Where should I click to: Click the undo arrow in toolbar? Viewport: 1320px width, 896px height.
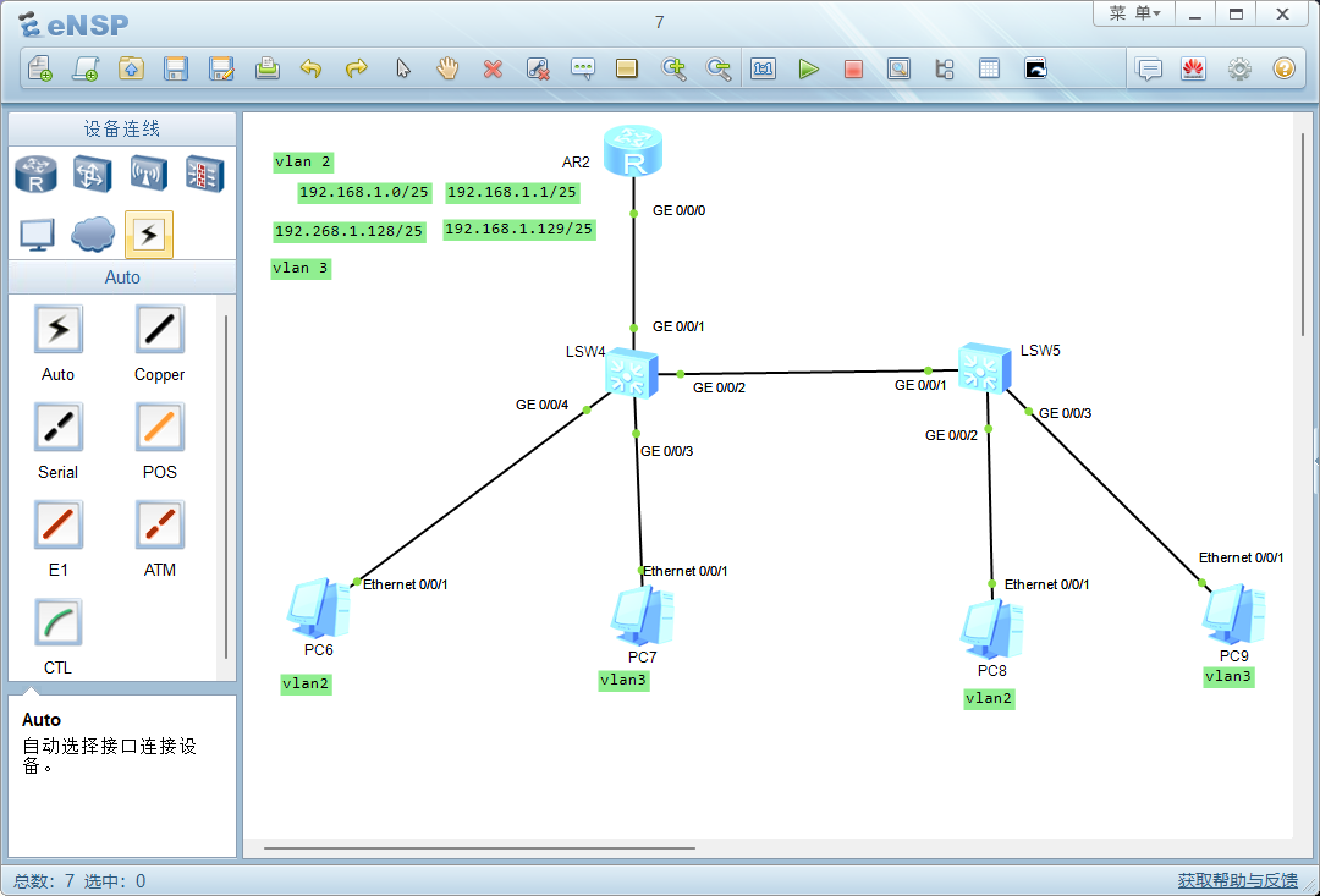[311, 68]
